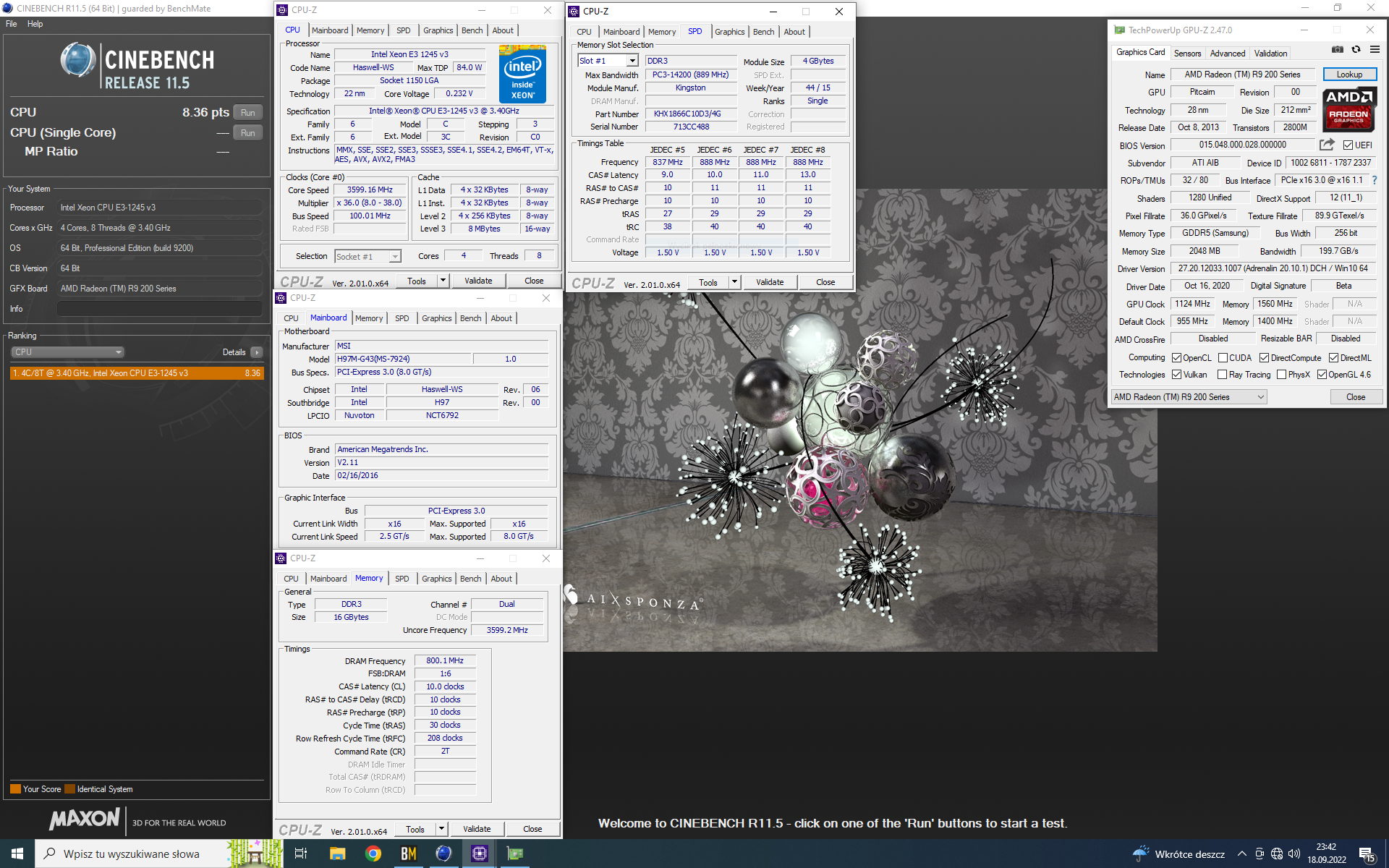Click the Cinebench title bar app icon
The width and height of the screenshot is (1389, 868).
7,8
